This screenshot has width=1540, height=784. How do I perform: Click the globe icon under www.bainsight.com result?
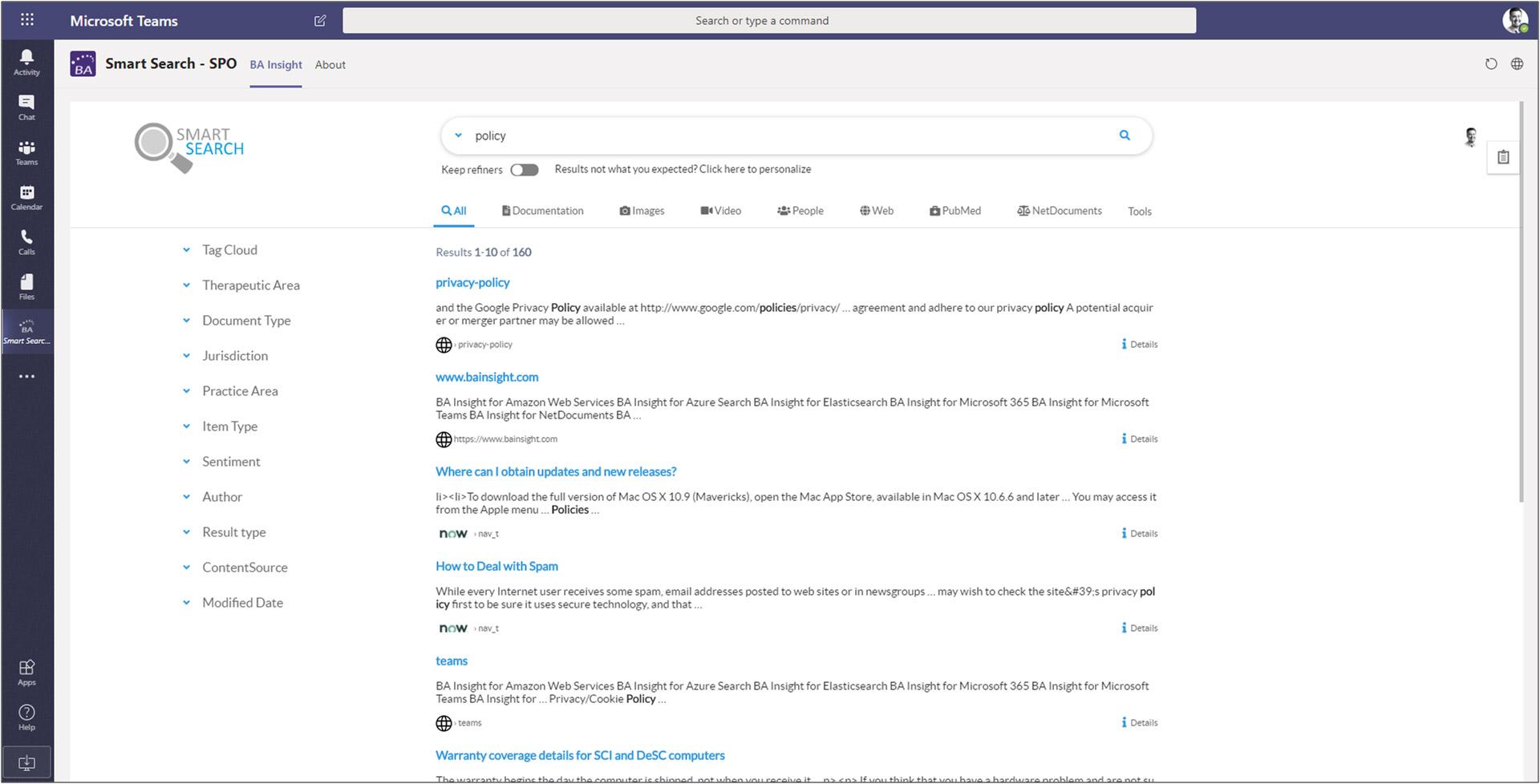point(444,439)
